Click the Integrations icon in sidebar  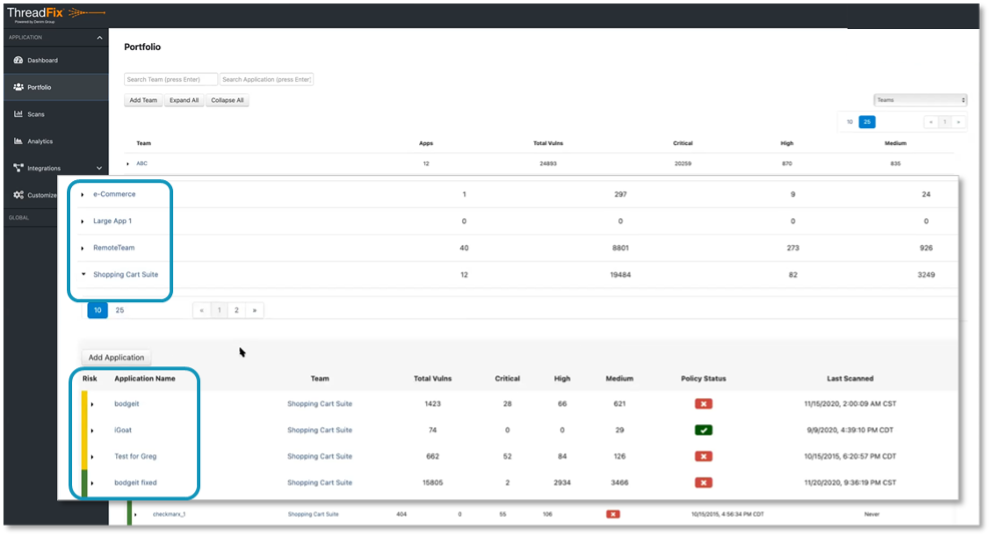click(18, 168)
